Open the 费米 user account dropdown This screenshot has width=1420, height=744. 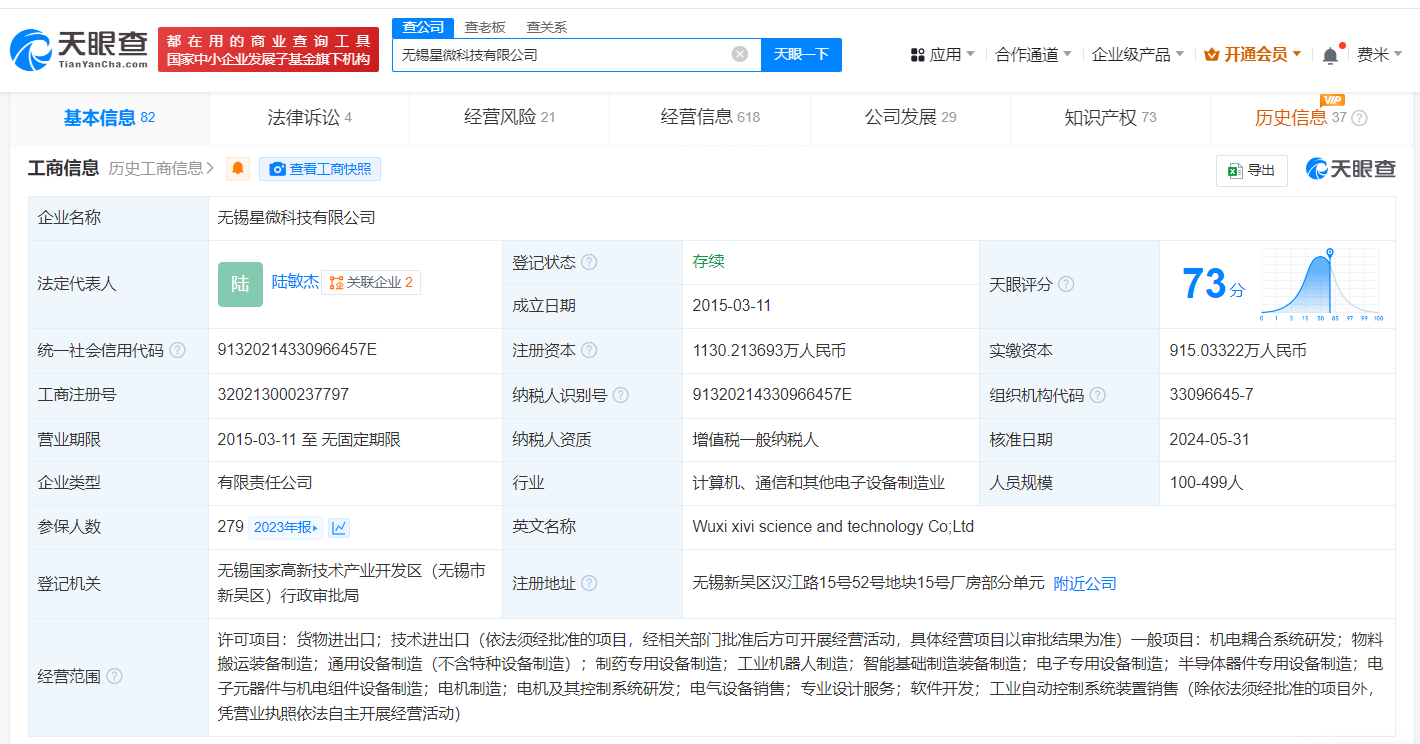coord(1379,55)
